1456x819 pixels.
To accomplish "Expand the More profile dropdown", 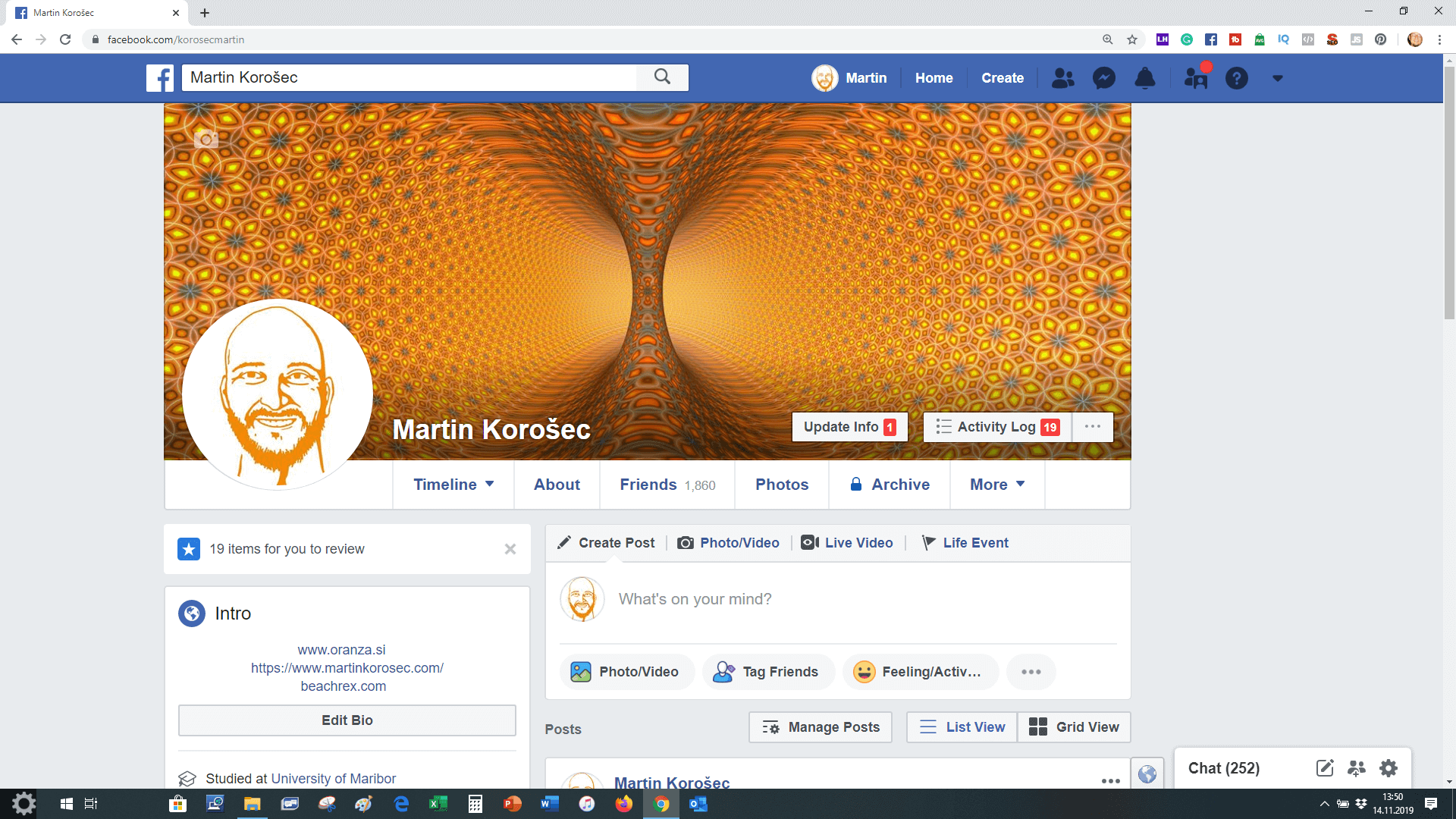I will 996,485.
